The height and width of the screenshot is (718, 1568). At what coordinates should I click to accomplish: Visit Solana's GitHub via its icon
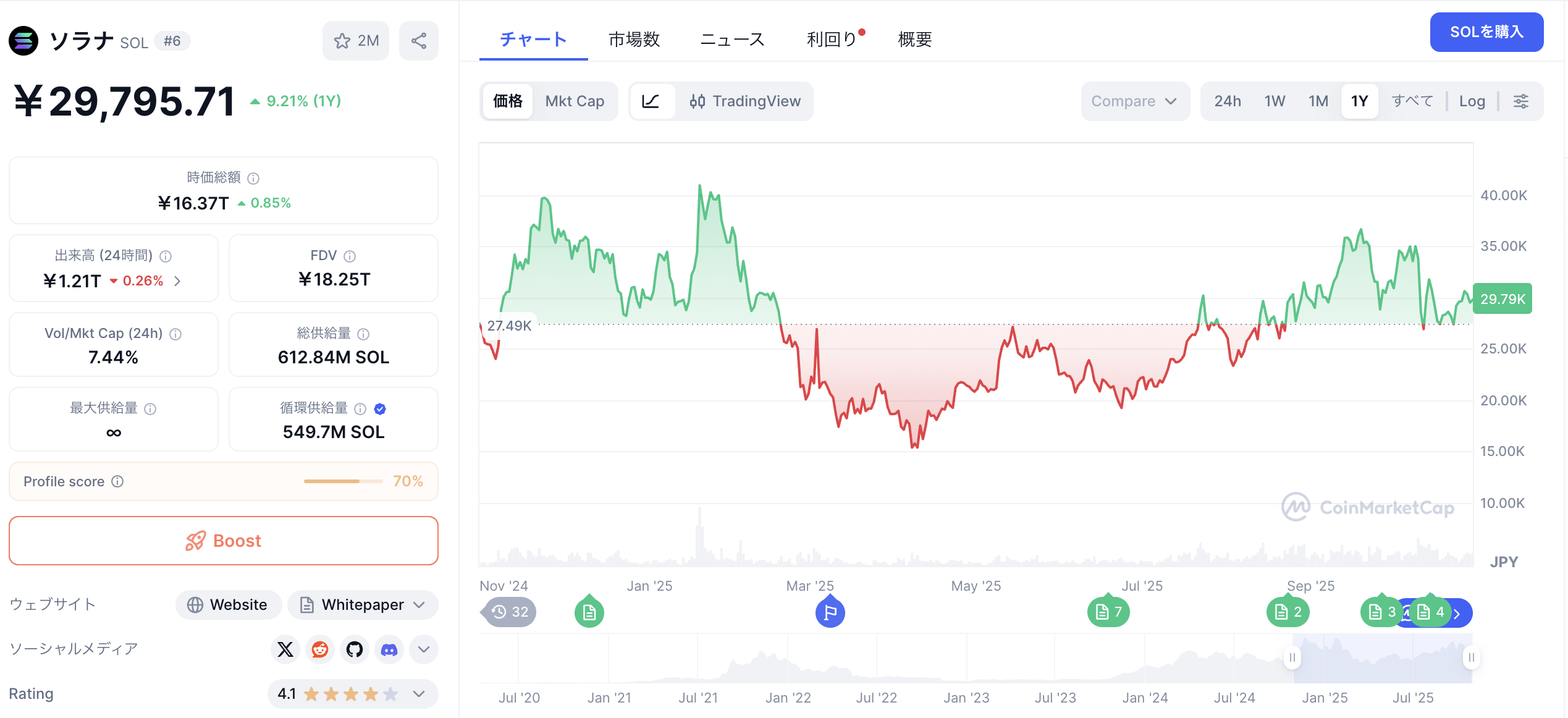(355, 649)
